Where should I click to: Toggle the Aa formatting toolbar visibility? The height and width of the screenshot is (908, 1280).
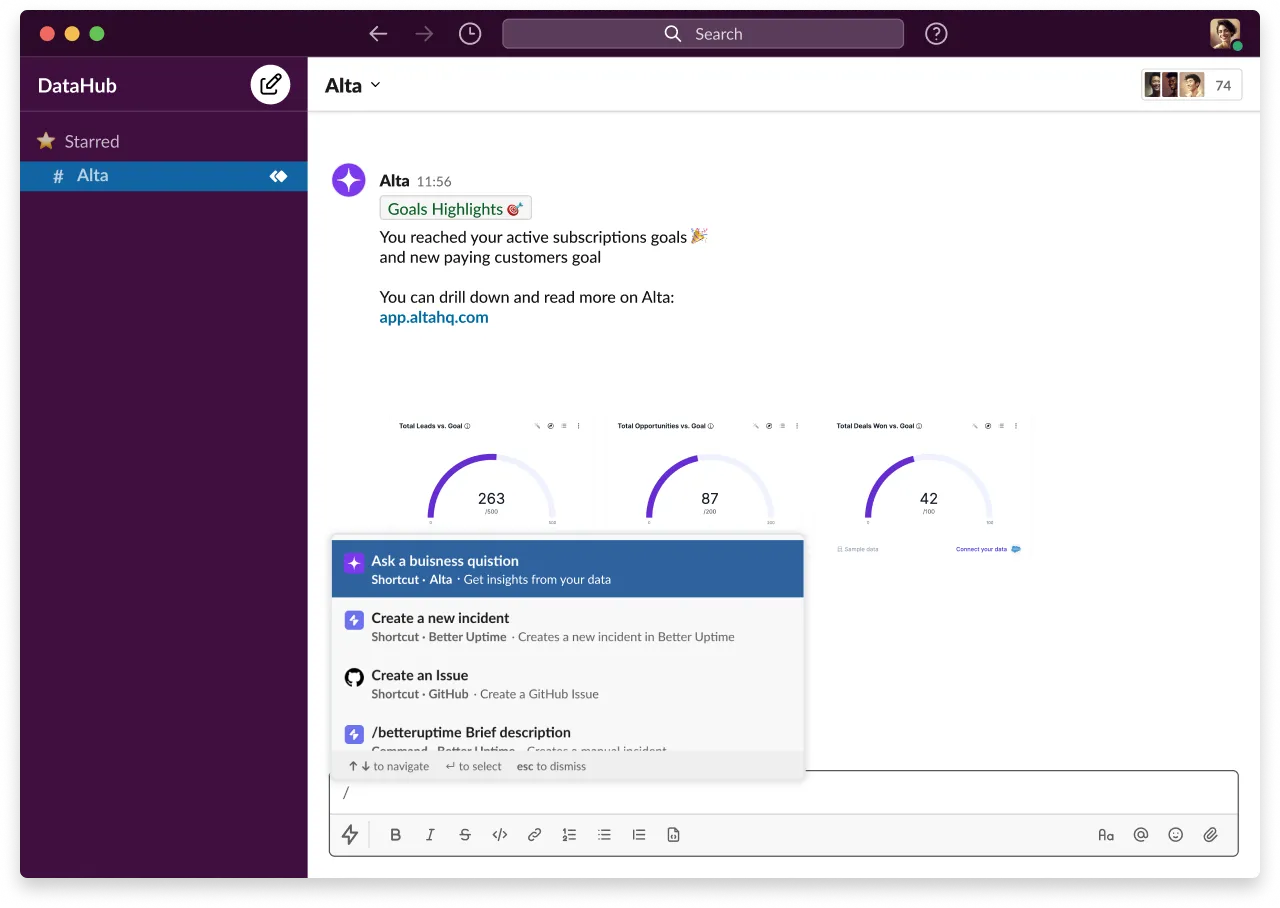tap(1106, 835)
